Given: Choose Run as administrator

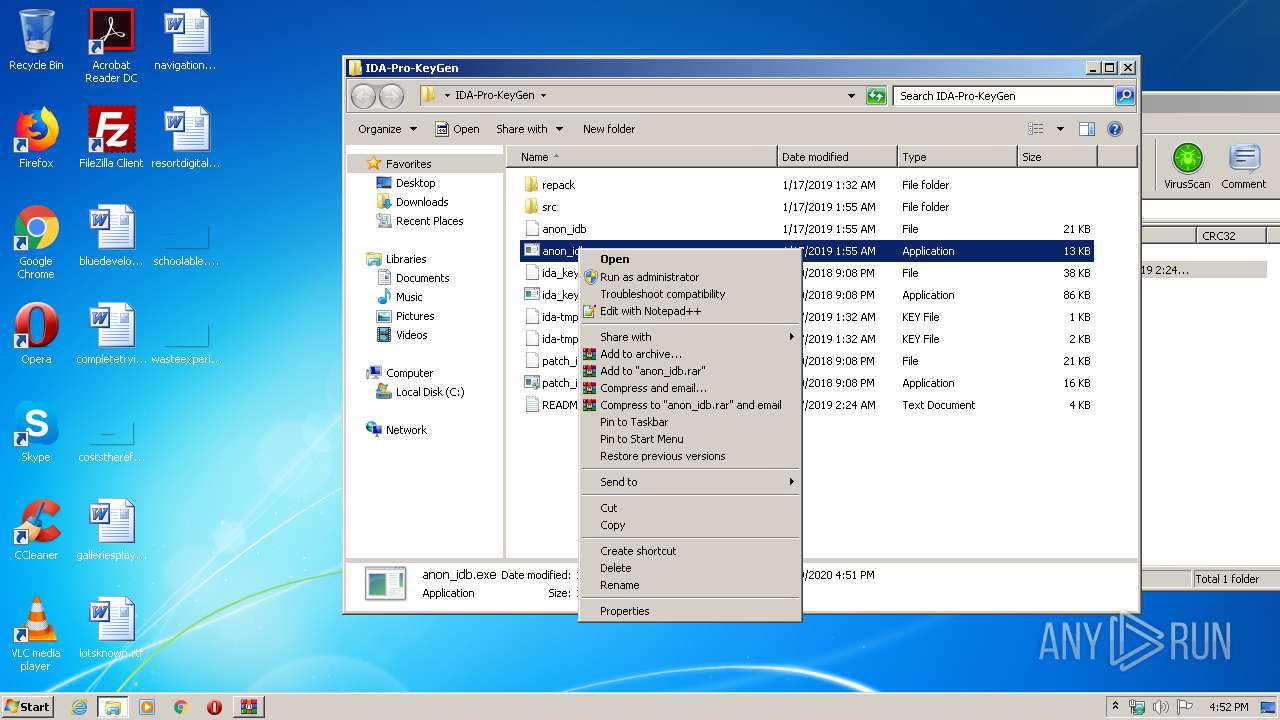Looking at the screenshot, I should pos(690,277).
